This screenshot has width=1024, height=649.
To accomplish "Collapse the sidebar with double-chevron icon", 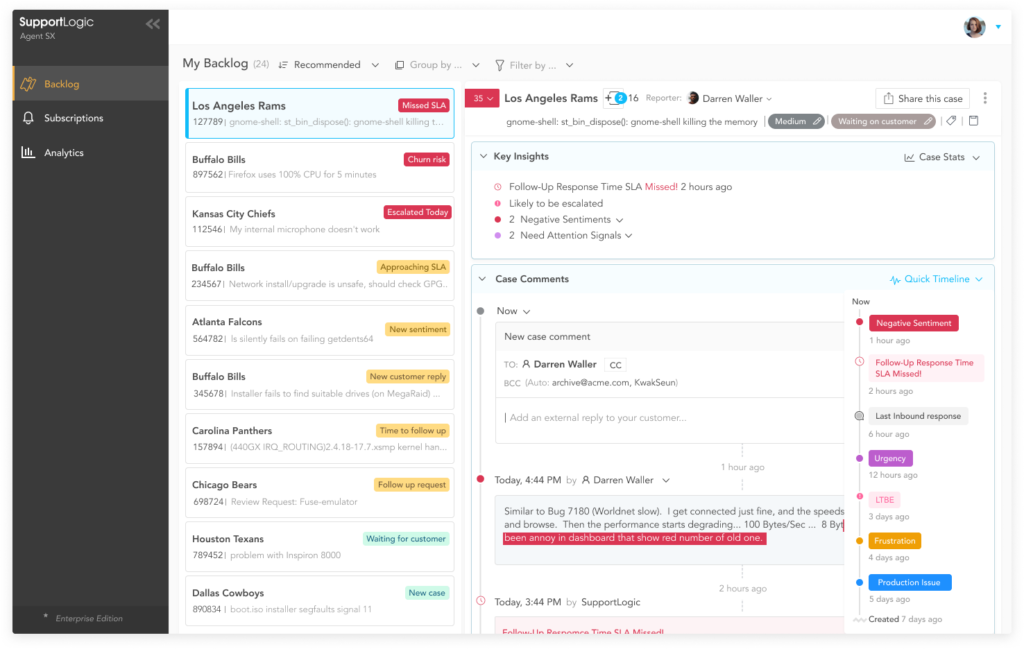I will pos(153,24).
